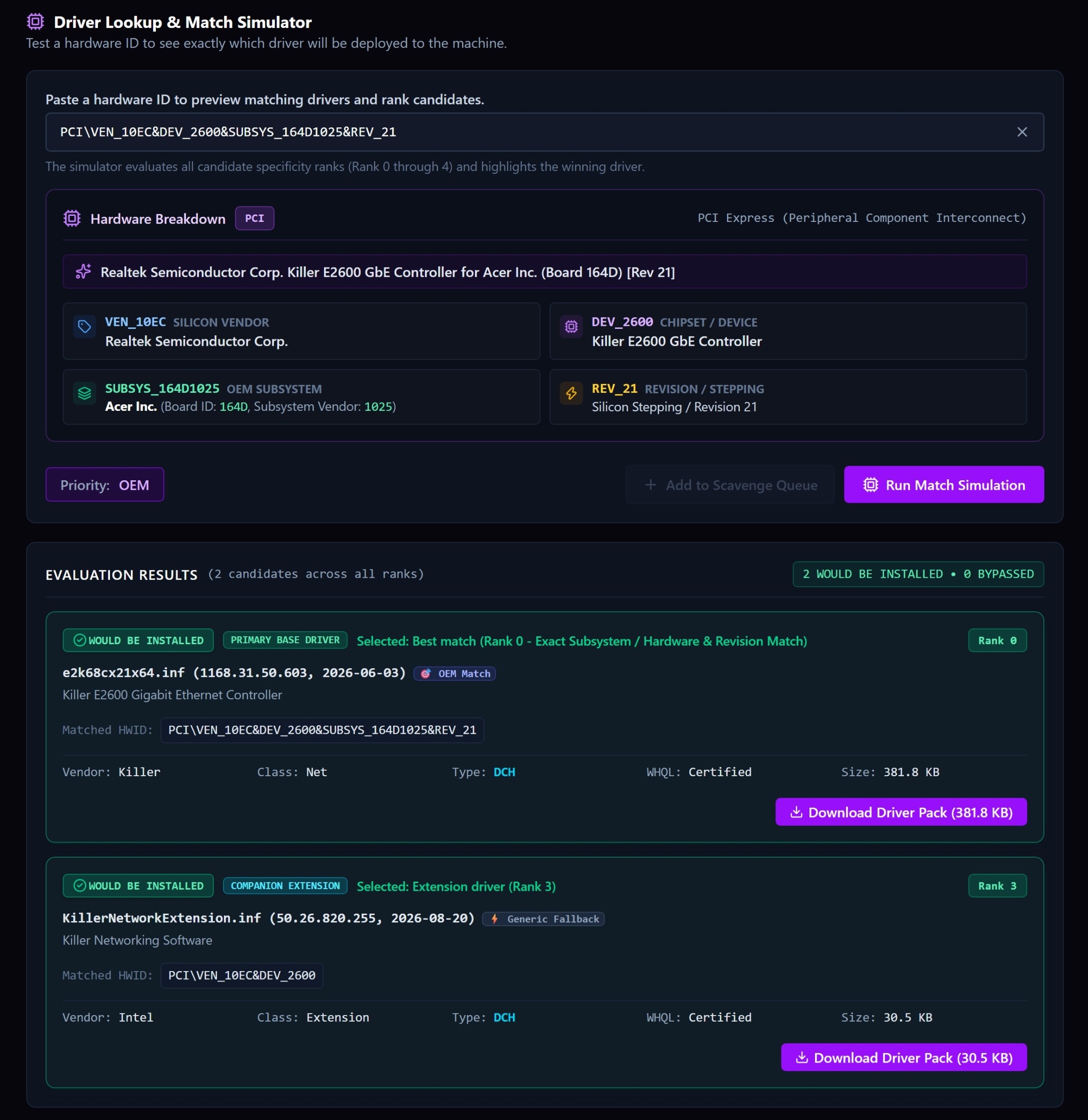Click the lightning icon next to REV_21
1088x1120 pixels.
[571, 393]
